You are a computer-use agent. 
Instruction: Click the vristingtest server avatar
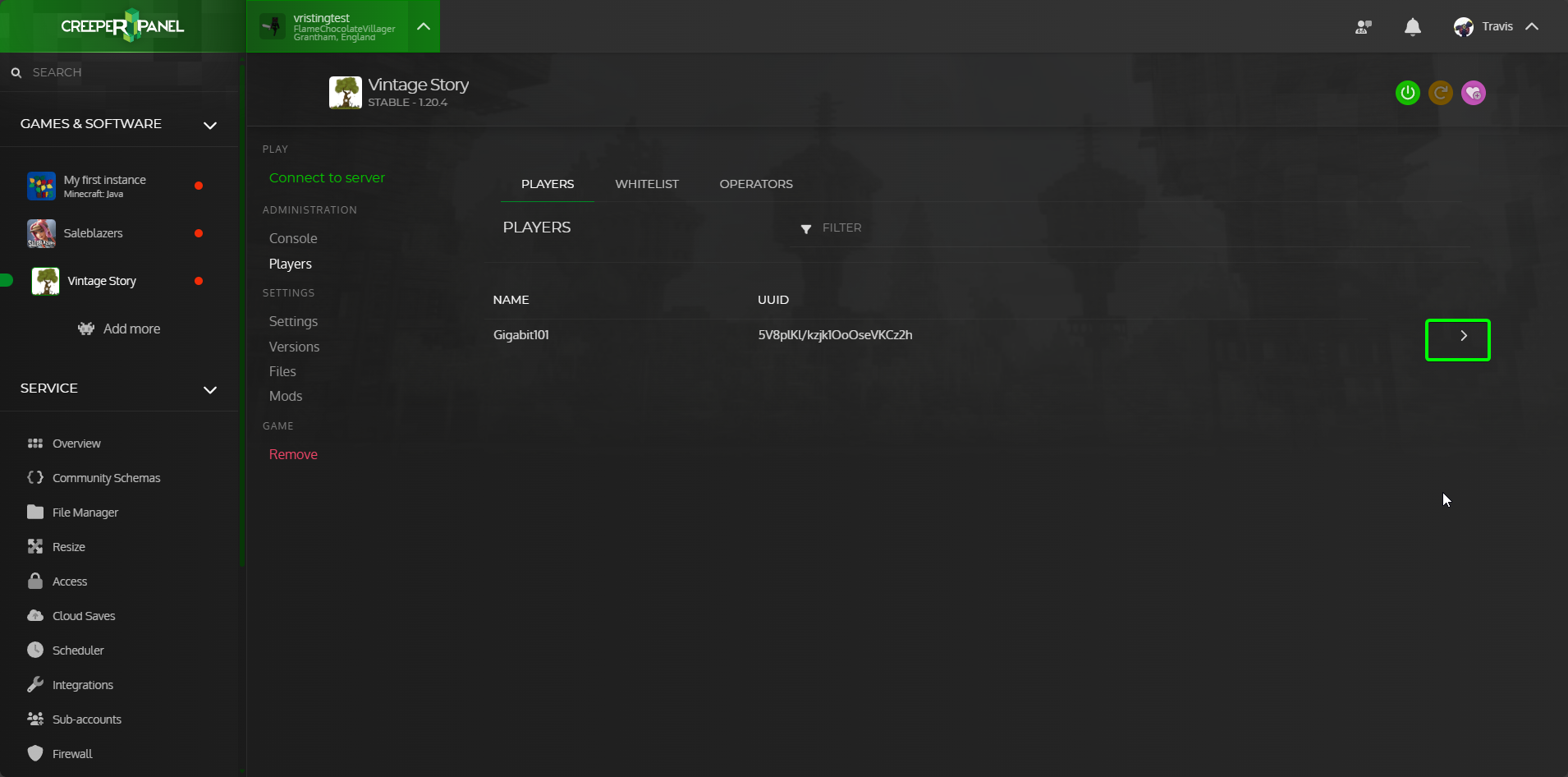pyautogui.click(x=273, y=26)
